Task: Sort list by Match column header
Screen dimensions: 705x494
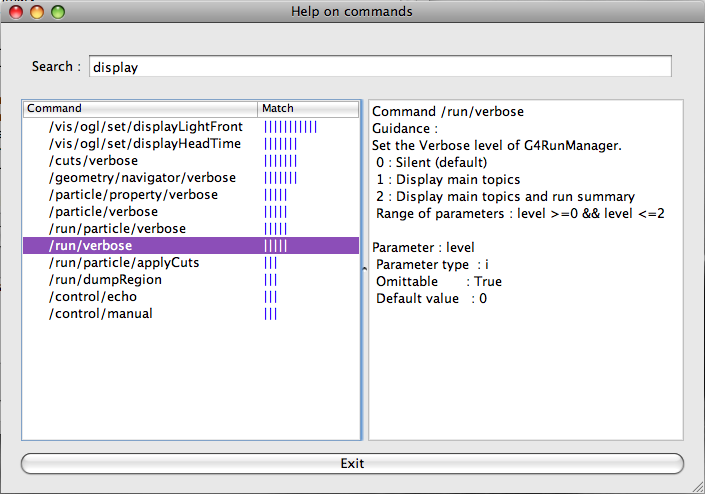Action: click(307, 108)
